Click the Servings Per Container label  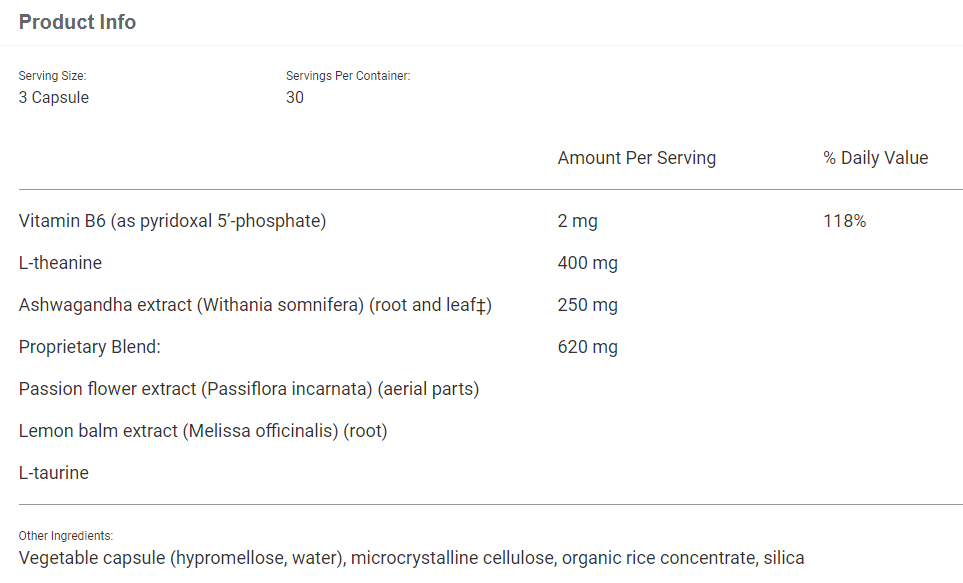click(x=348, y=76)
